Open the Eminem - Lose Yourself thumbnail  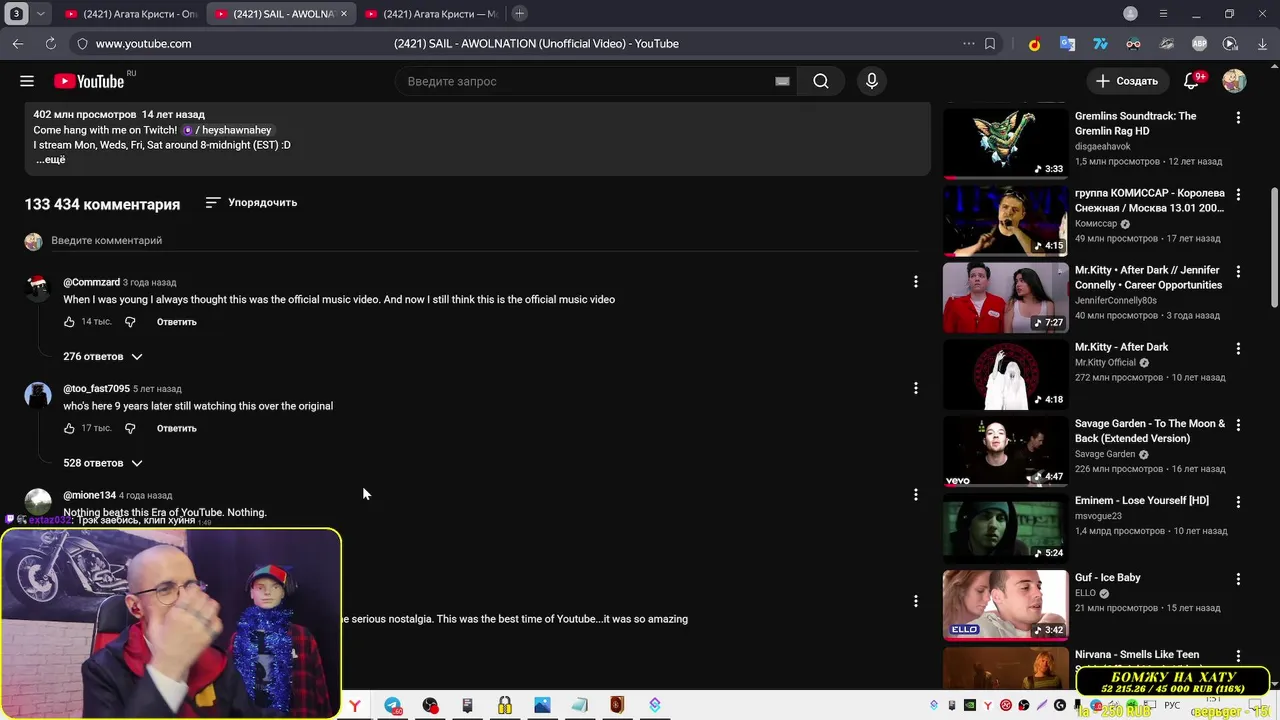[x=1005, y=528]
